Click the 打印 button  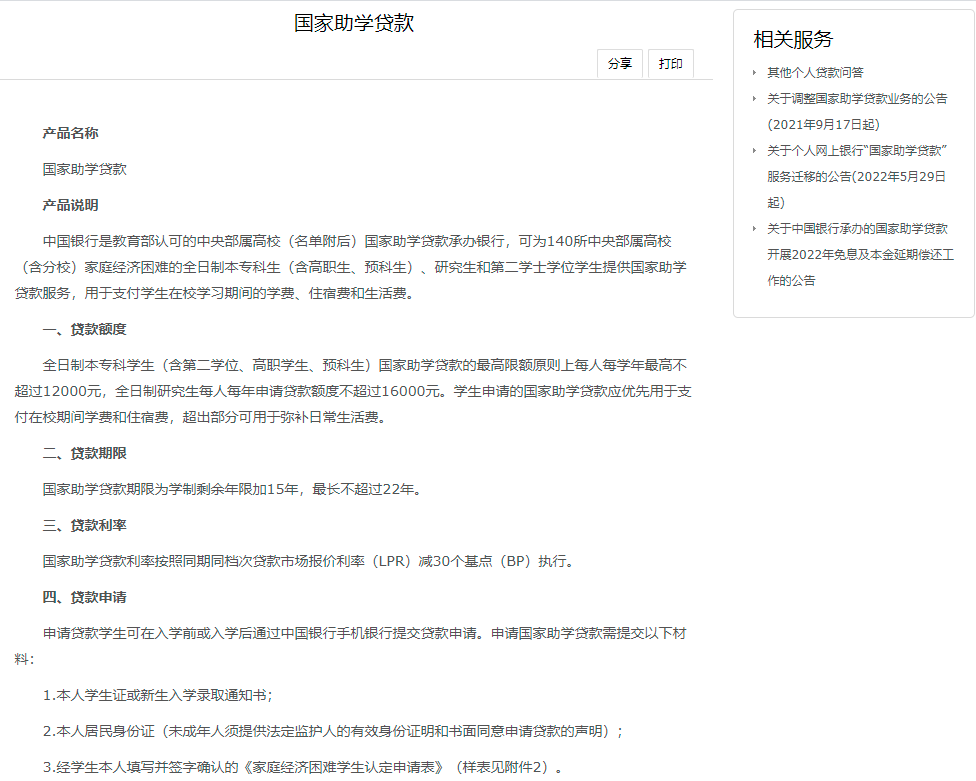point(670,64)
